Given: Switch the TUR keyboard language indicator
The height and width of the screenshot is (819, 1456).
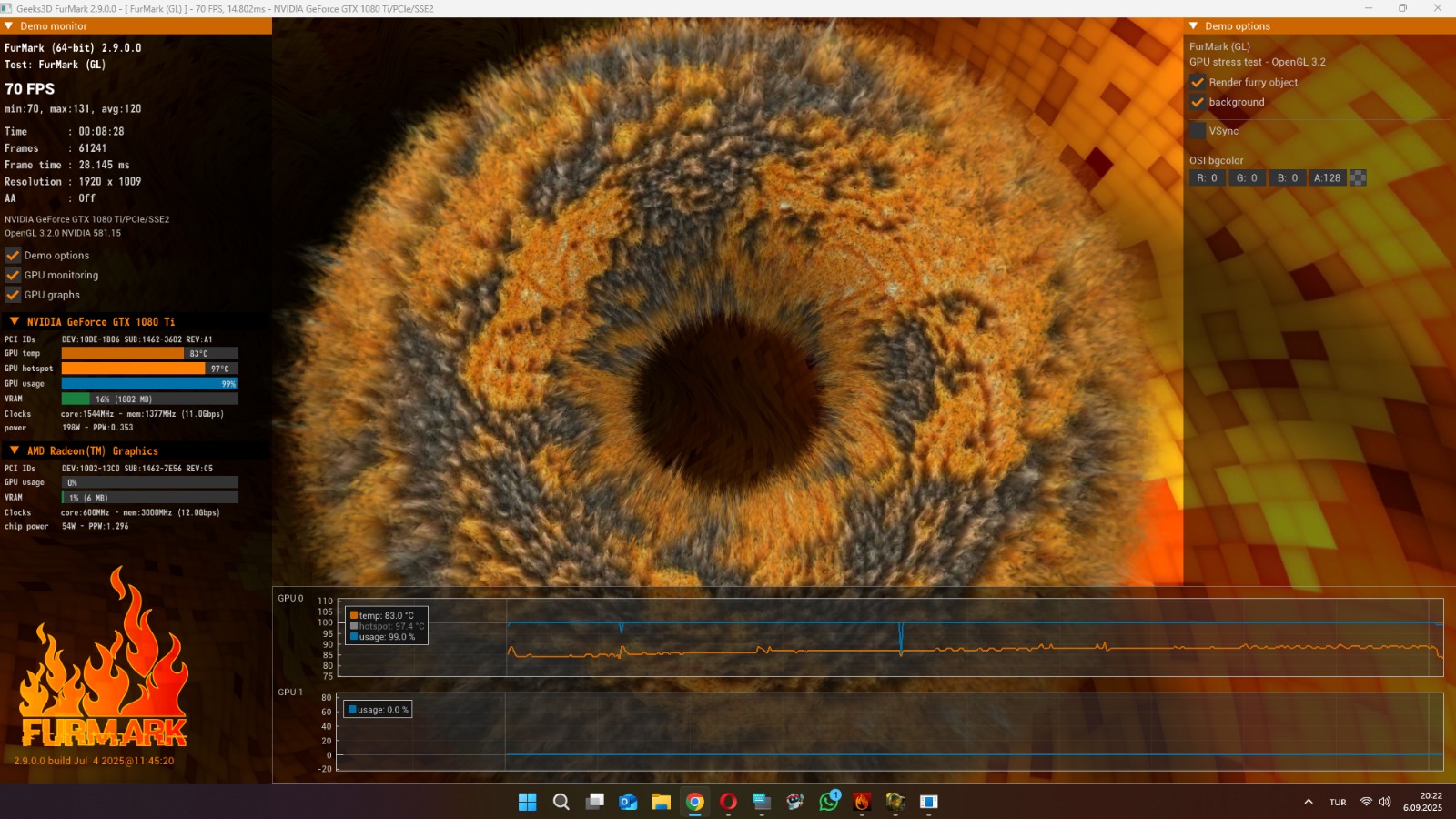Looking at the screenshot, I should click(1338, 802).
